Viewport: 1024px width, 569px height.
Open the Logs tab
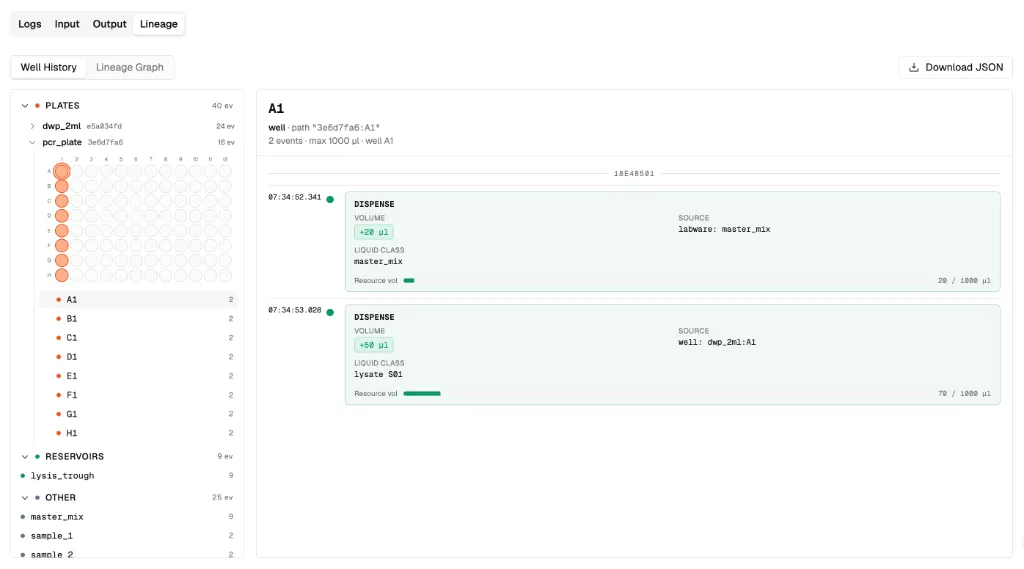pyautogui.click(x=29, y=24)
